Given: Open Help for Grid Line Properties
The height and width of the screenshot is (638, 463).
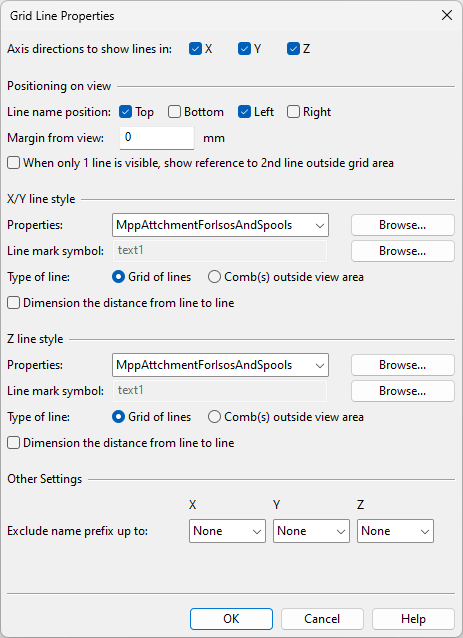Looking at the screenshot, I should click(x=413, y=619).
